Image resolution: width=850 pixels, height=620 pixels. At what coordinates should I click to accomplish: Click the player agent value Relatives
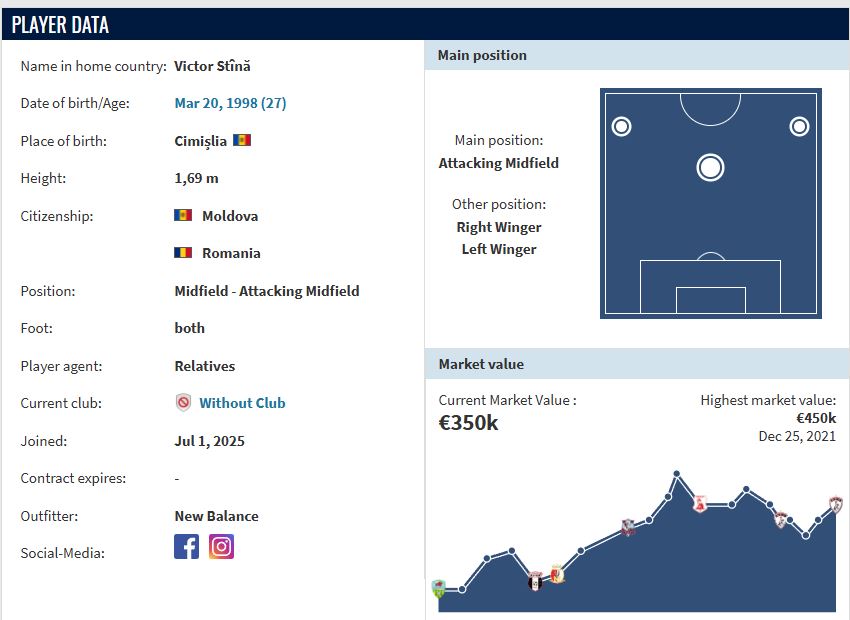click(x=204, y=366)
